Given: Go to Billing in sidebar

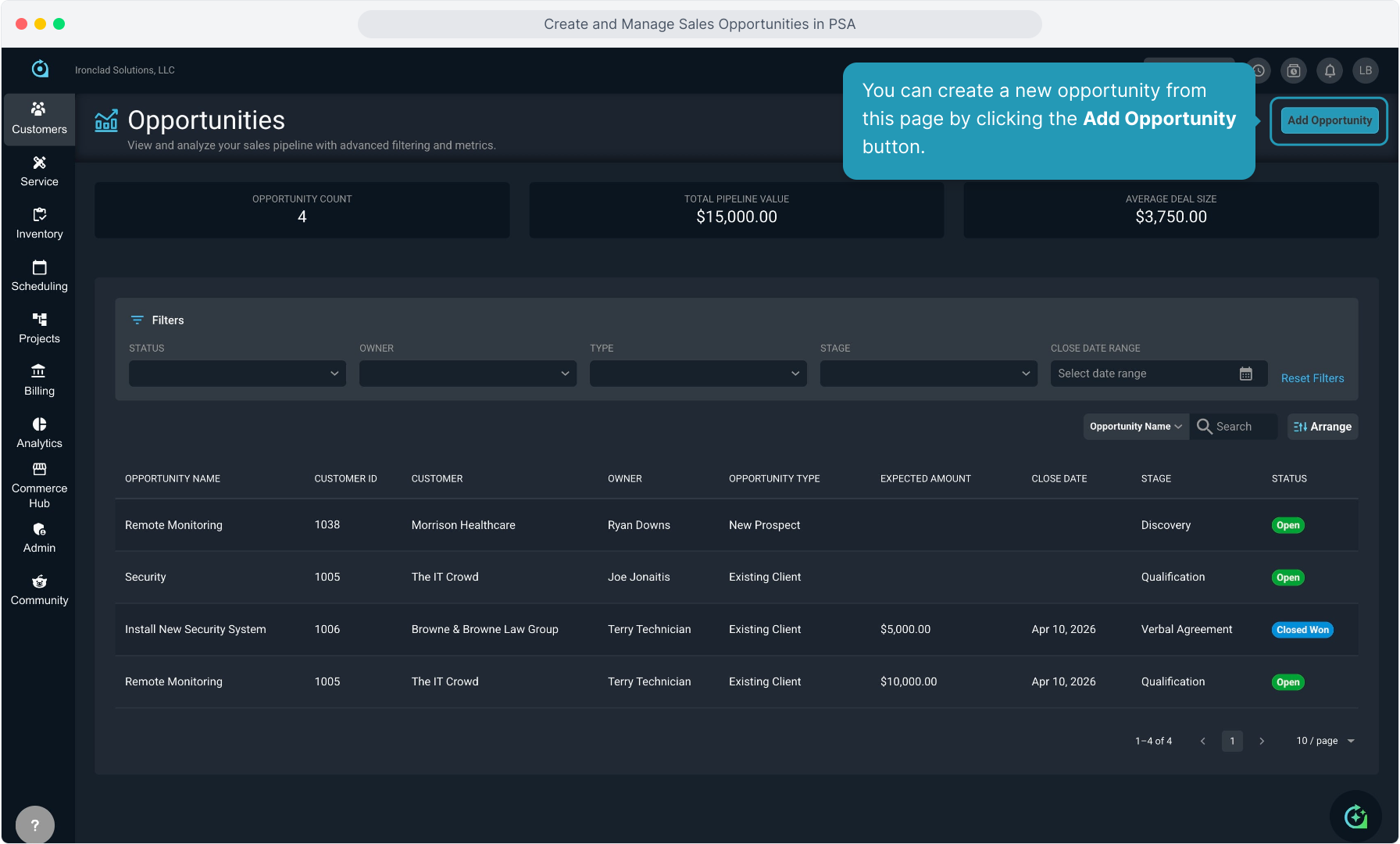Looking at the screenshot, I should (x=39, y=381).
